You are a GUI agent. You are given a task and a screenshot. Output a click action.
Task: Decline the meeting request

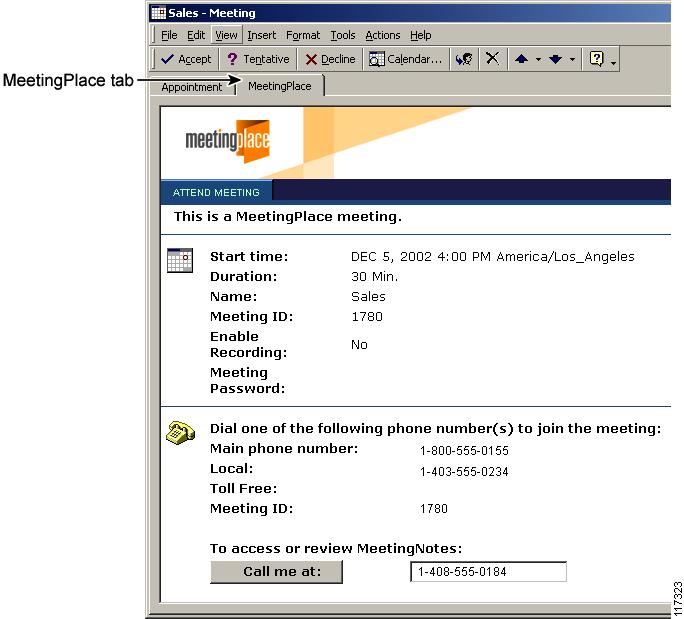pos(330,59)
